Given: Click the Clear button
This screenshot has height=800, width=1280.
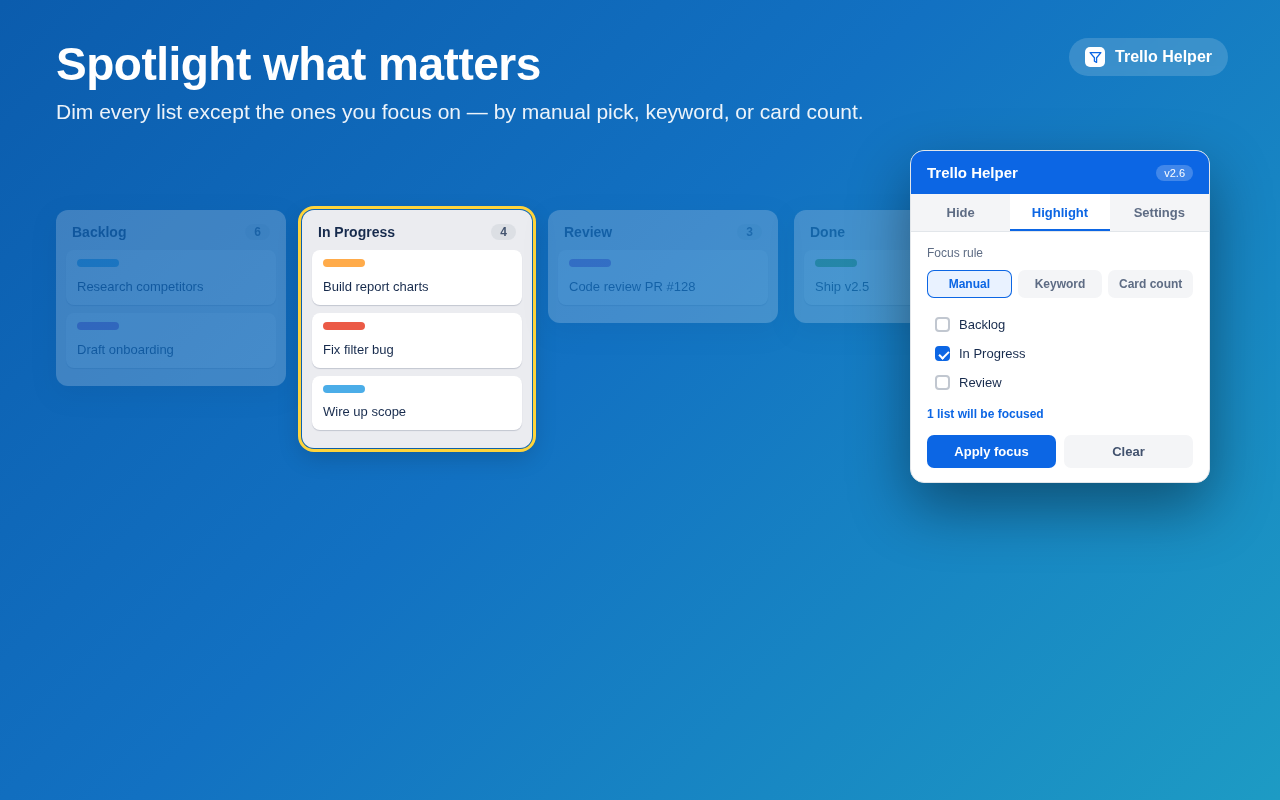Looking at the screenshot, I should click(x=1128, y=452).
